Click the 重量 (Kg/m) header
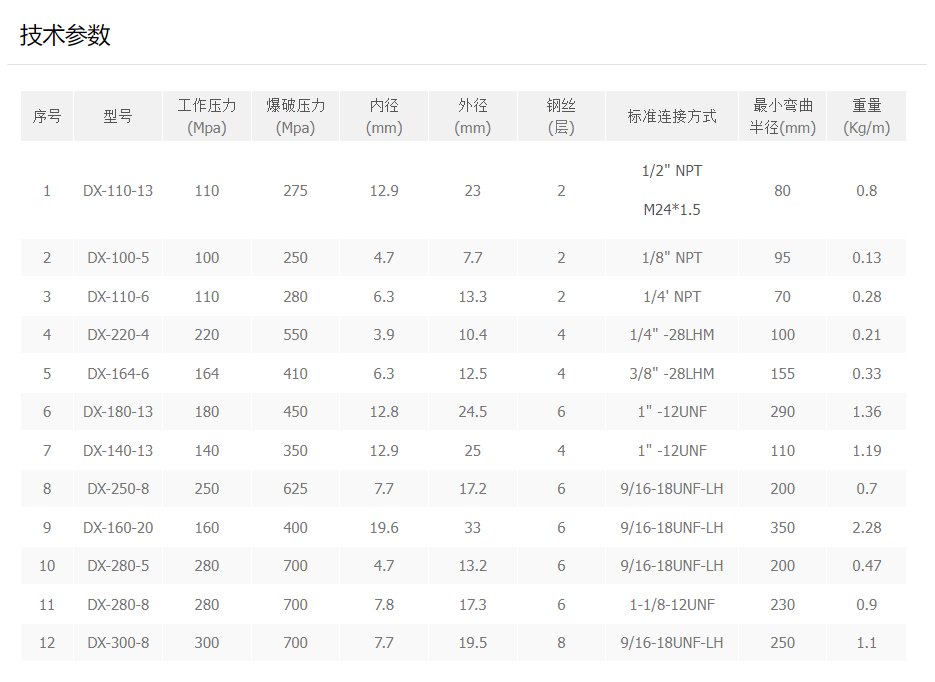This screenshot has height=682, width=935. coord(866,116)
